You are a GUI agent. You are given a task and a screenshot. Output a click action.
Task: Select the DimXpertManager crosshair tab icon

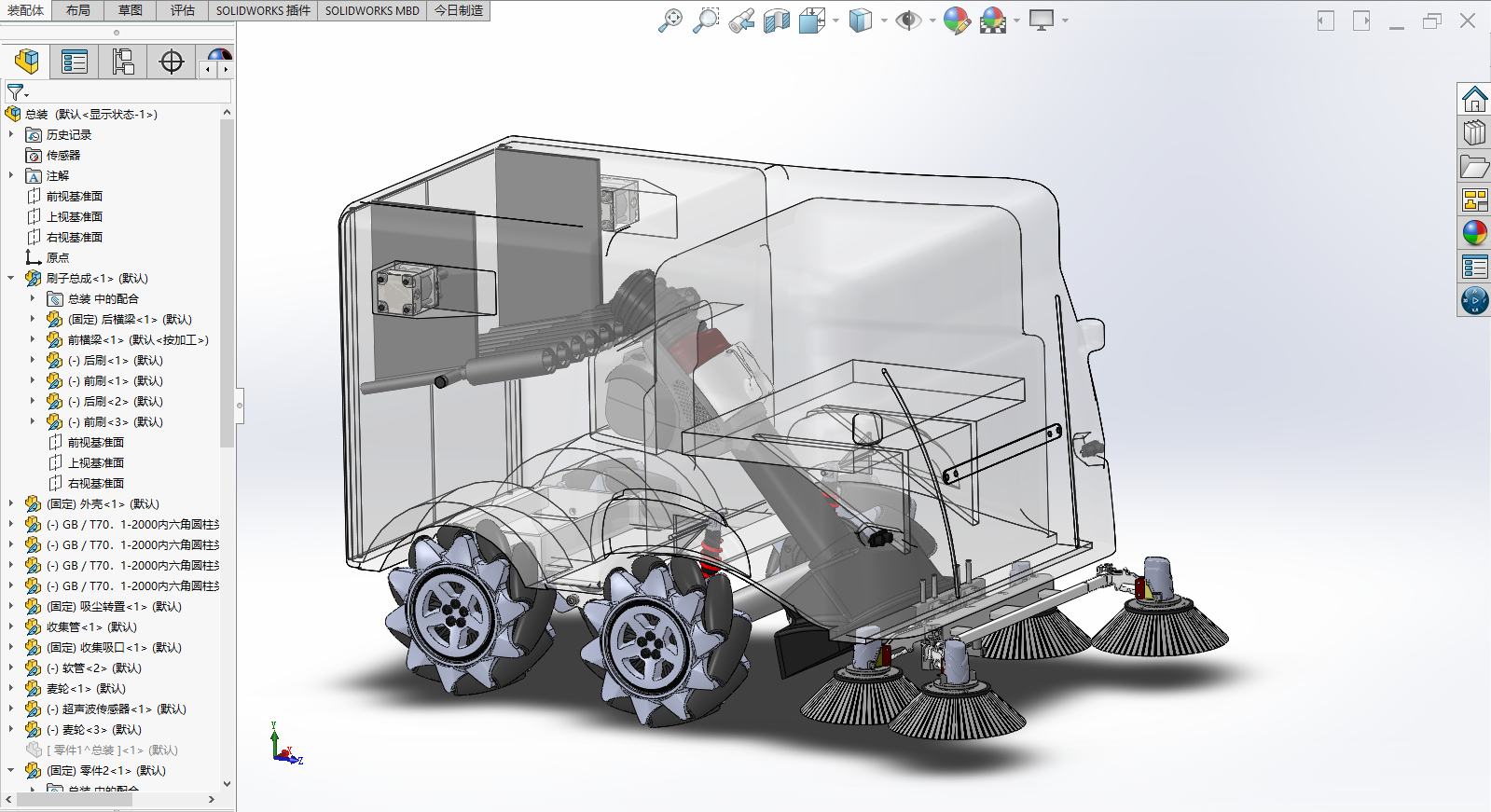coord(172,62)
